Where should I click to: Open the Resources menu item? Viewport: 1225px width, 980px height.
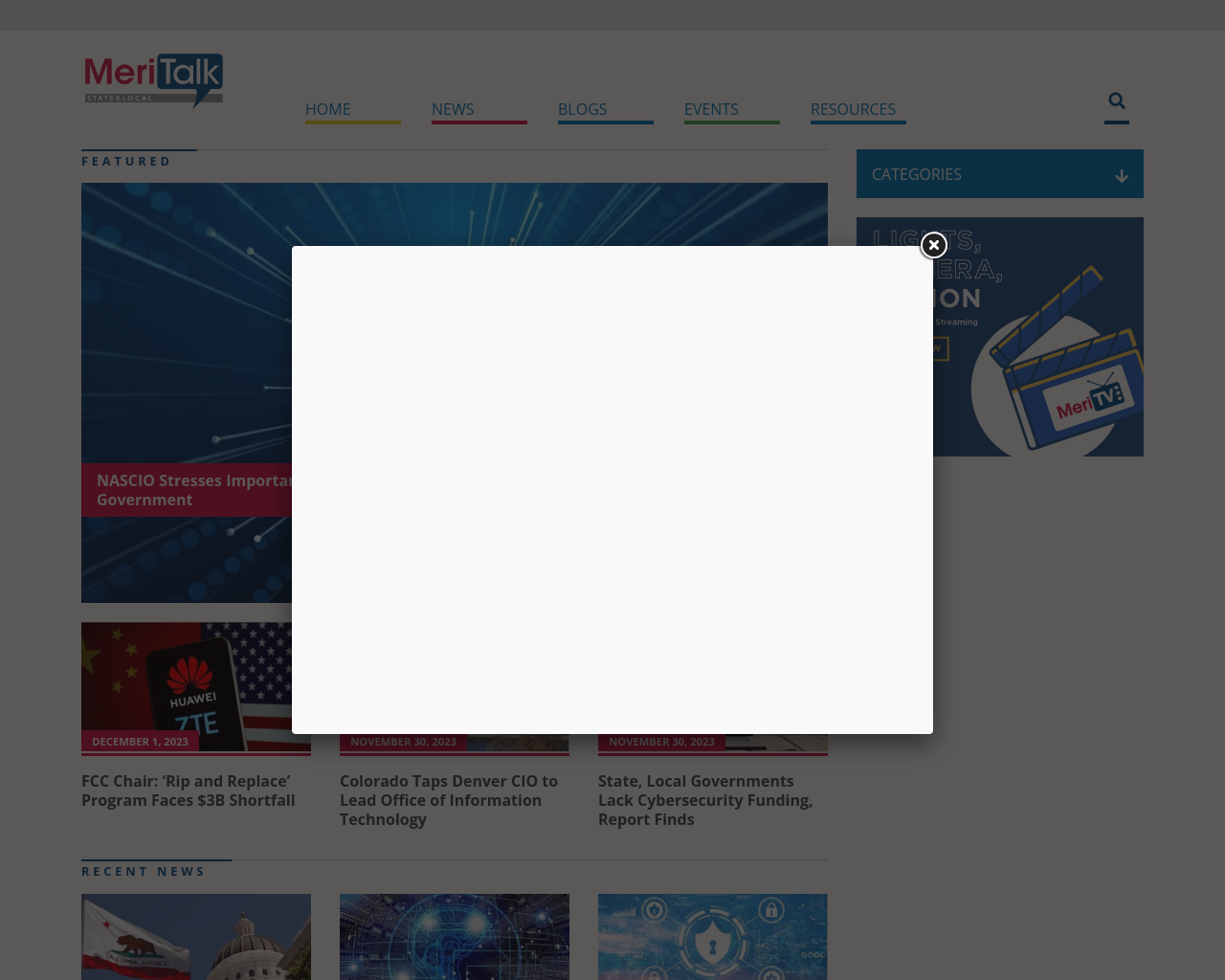pos(854,109)
